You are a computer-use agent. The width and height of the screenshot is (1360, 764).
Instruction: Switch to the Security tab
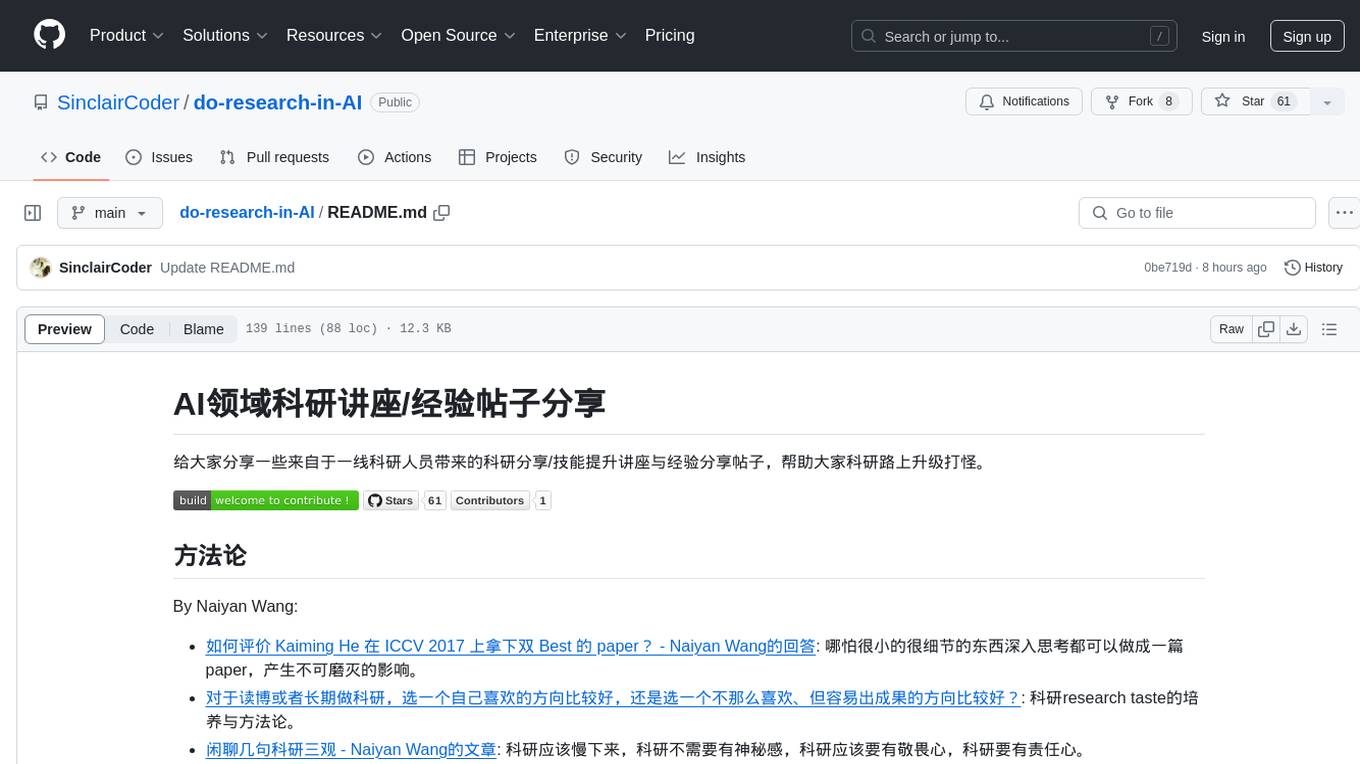[x=603, y=157]
